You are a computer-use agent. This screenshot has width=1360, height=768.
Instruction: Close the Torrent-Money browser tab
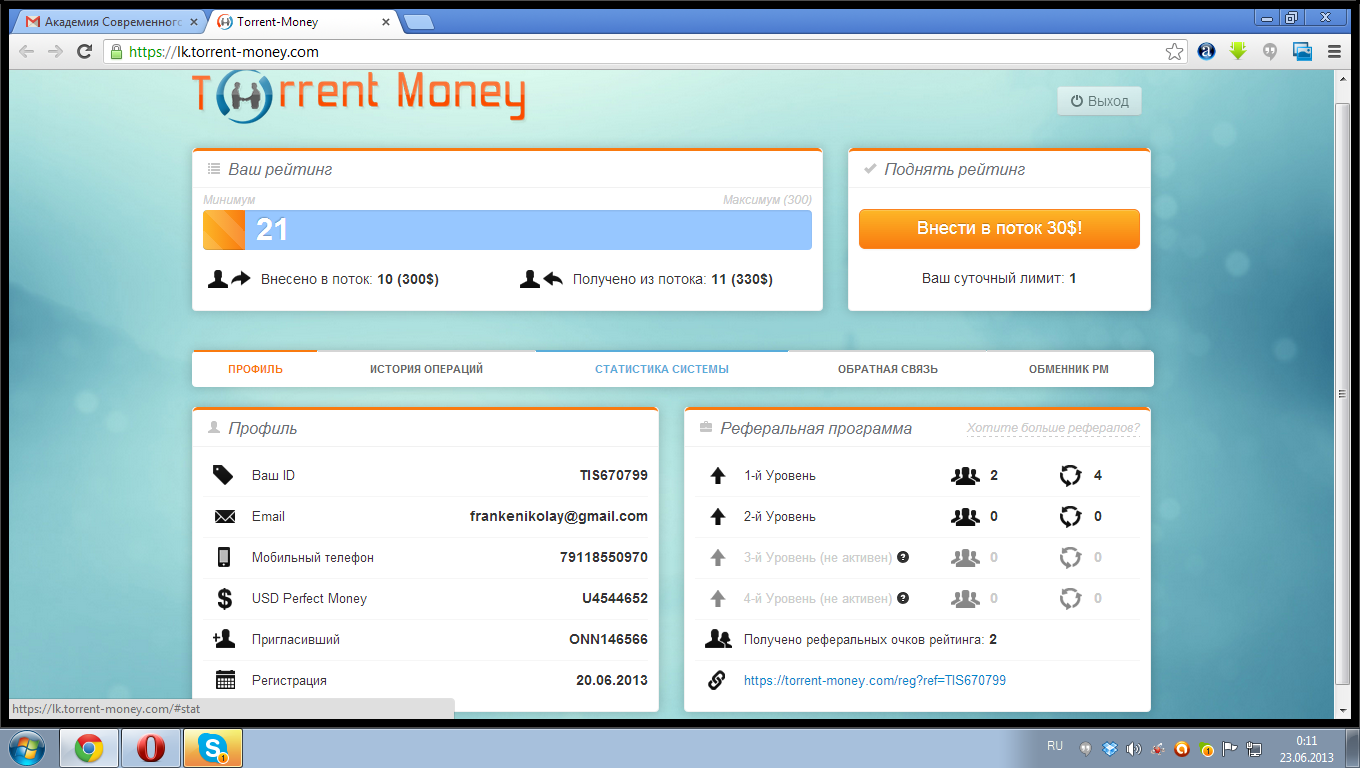[386, 21]
